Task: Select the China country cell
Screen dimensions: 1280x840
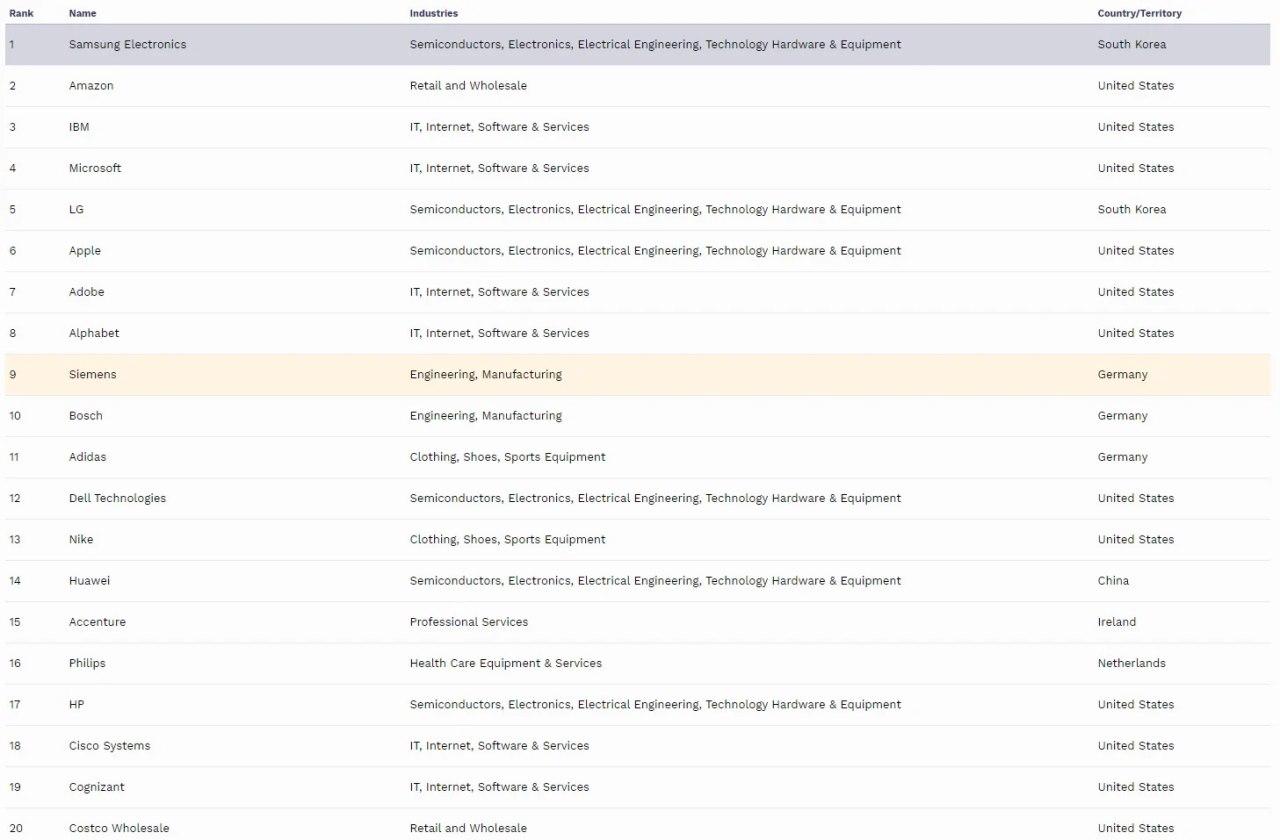Action: 1113,581
